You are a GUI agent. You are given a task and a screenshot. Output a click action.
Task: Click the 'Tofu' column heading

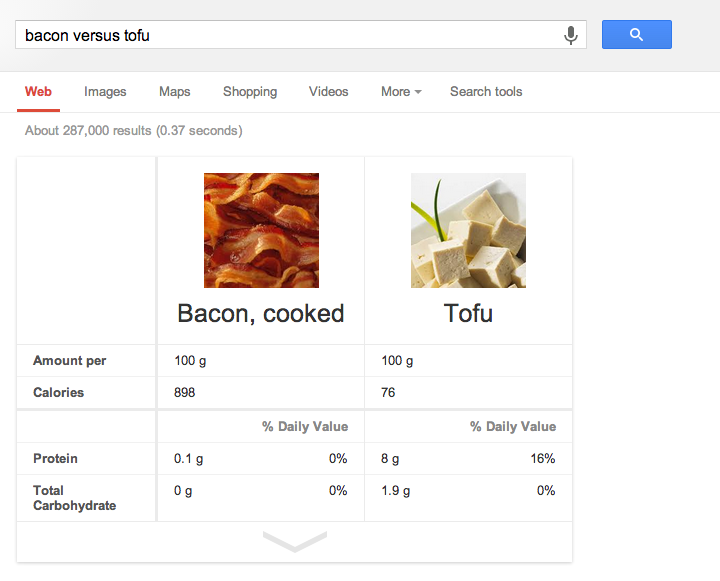tap(468, 313)
